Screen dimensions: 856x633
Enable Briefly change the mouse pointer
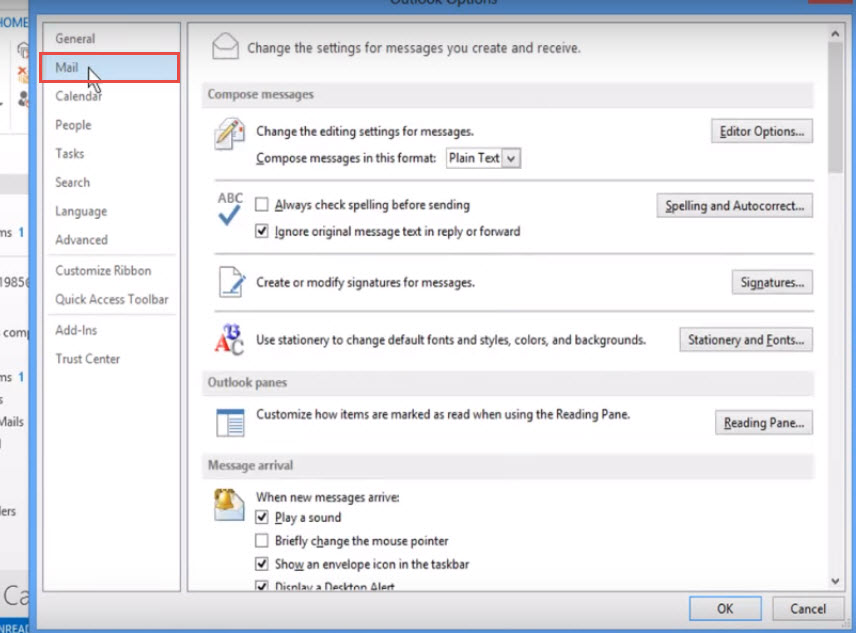tap(262, 540)
